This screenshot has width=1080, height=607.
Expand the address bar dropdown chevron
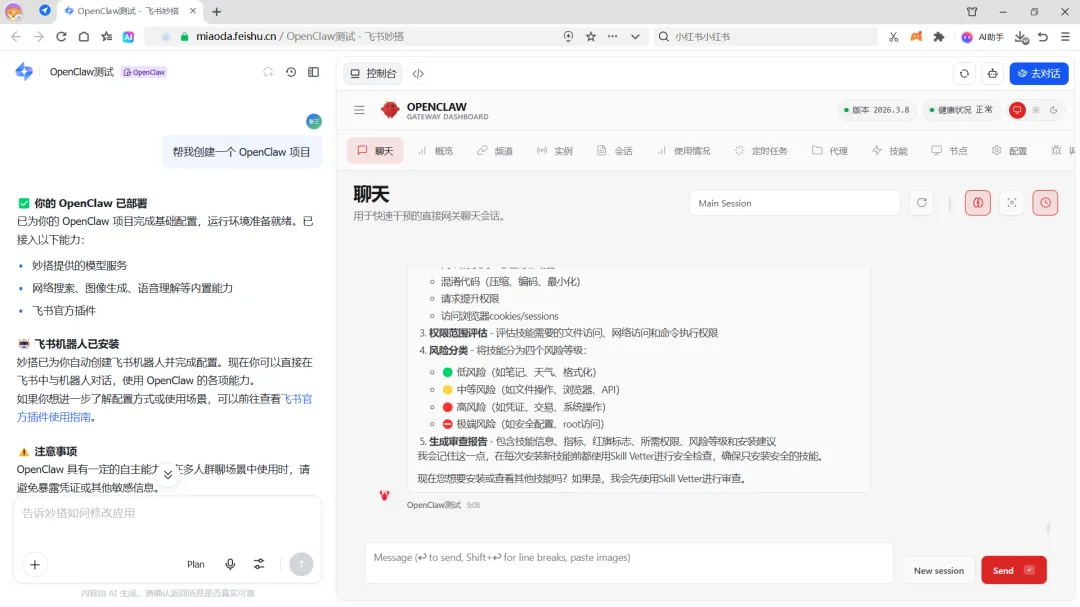(635, 37)
